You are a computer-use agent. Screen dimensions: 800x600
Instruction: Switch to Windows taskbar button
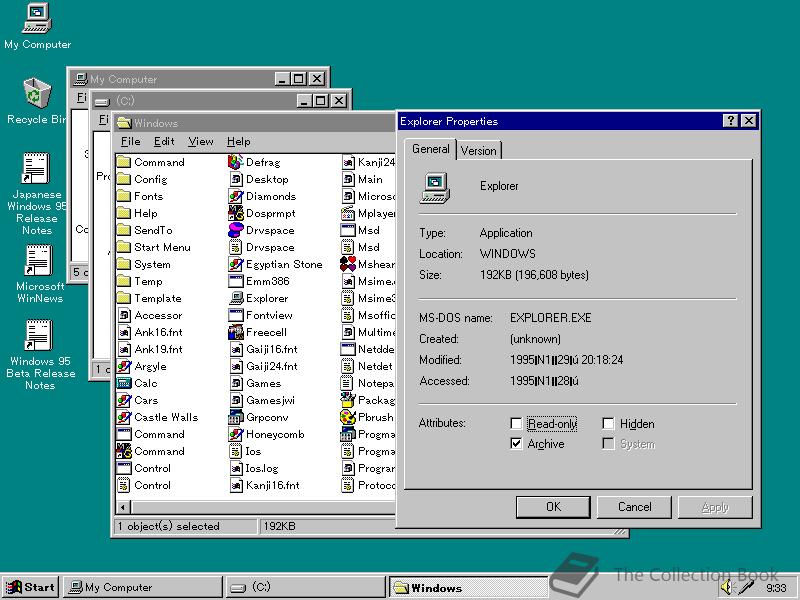[468, 587]
